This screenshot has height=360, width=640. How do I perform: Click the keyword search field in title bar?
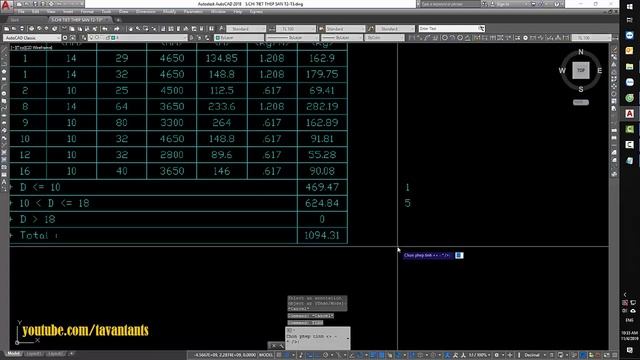pyautogui.click(x=451, y=4)
